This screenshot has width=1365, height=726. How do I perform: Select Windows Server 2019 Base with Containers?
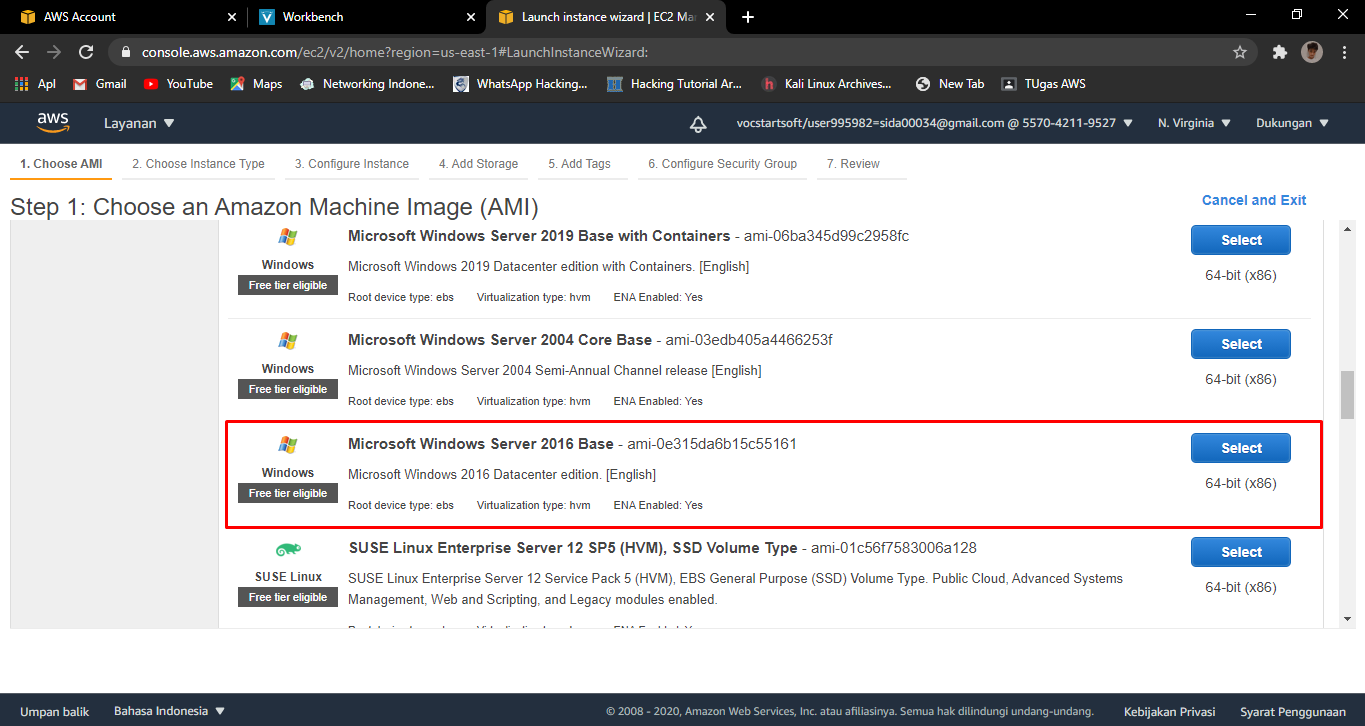pyautogui.click(x=1240, y=240)
